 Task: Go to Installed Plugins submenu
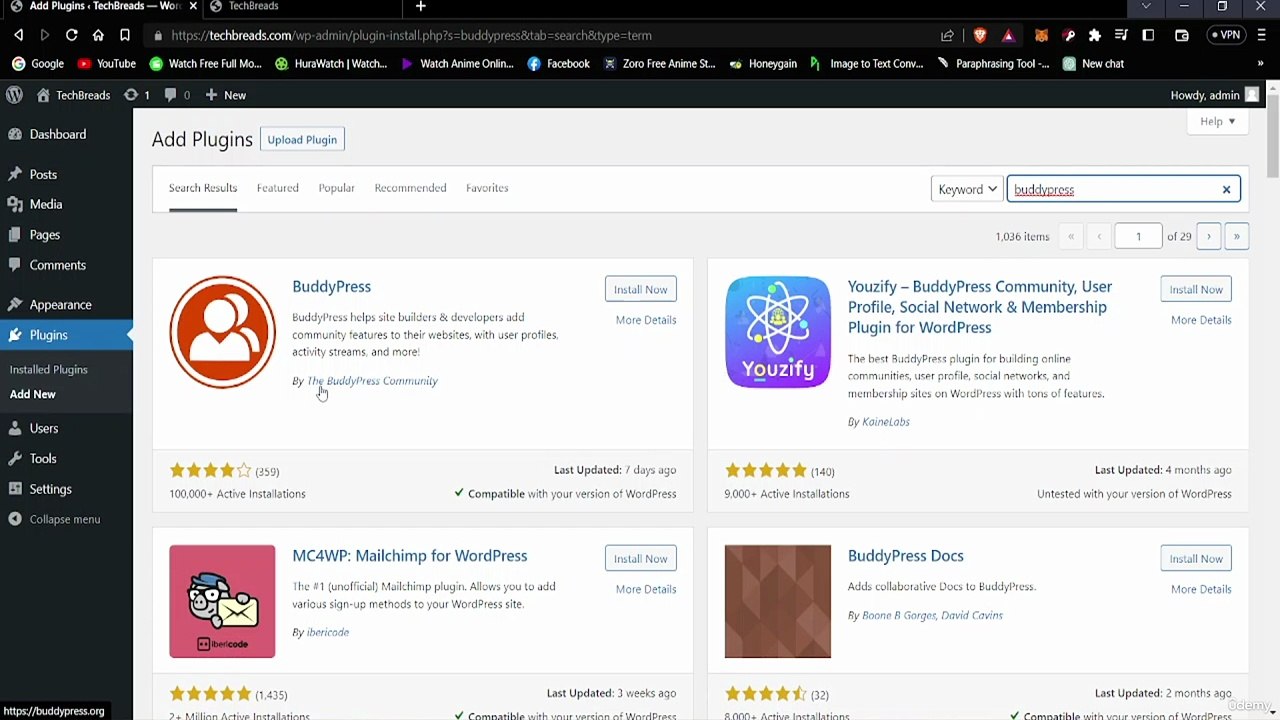(x=49, y=369)
